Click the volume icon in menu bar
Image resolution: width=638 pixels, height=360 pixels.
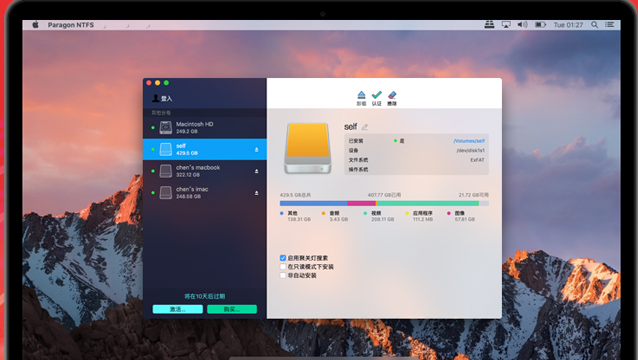click(522, 25)
